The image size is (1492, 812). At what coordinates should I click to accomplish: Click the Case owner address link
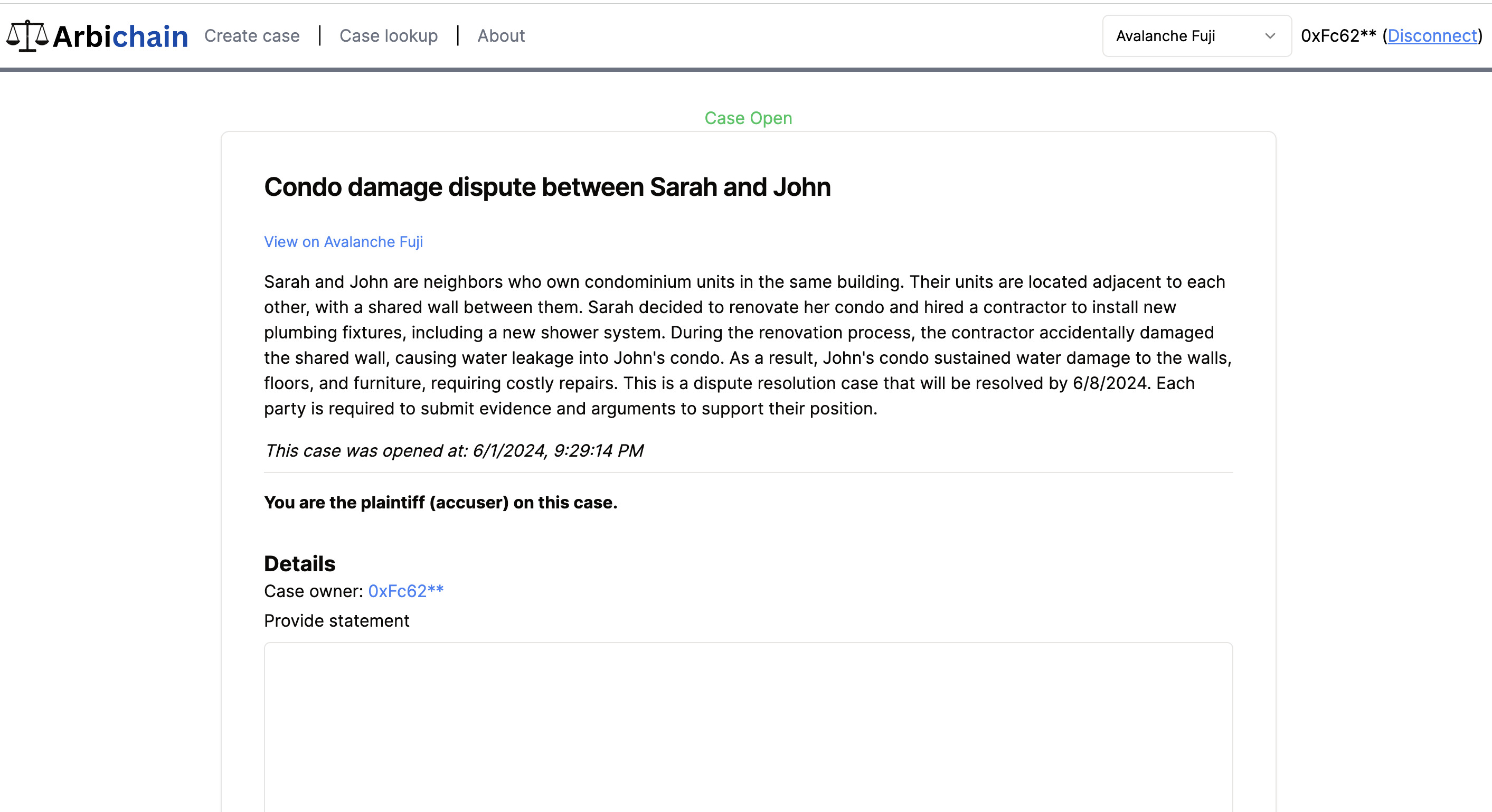[x=405, y=591]
